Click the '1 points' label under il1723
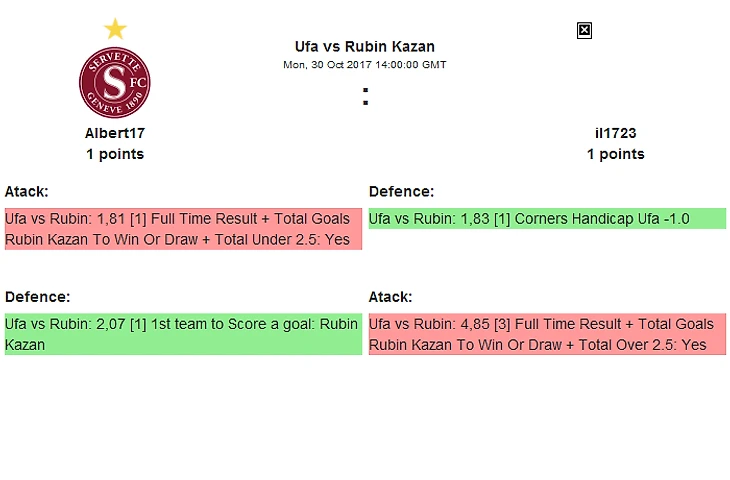 point(615,154)
